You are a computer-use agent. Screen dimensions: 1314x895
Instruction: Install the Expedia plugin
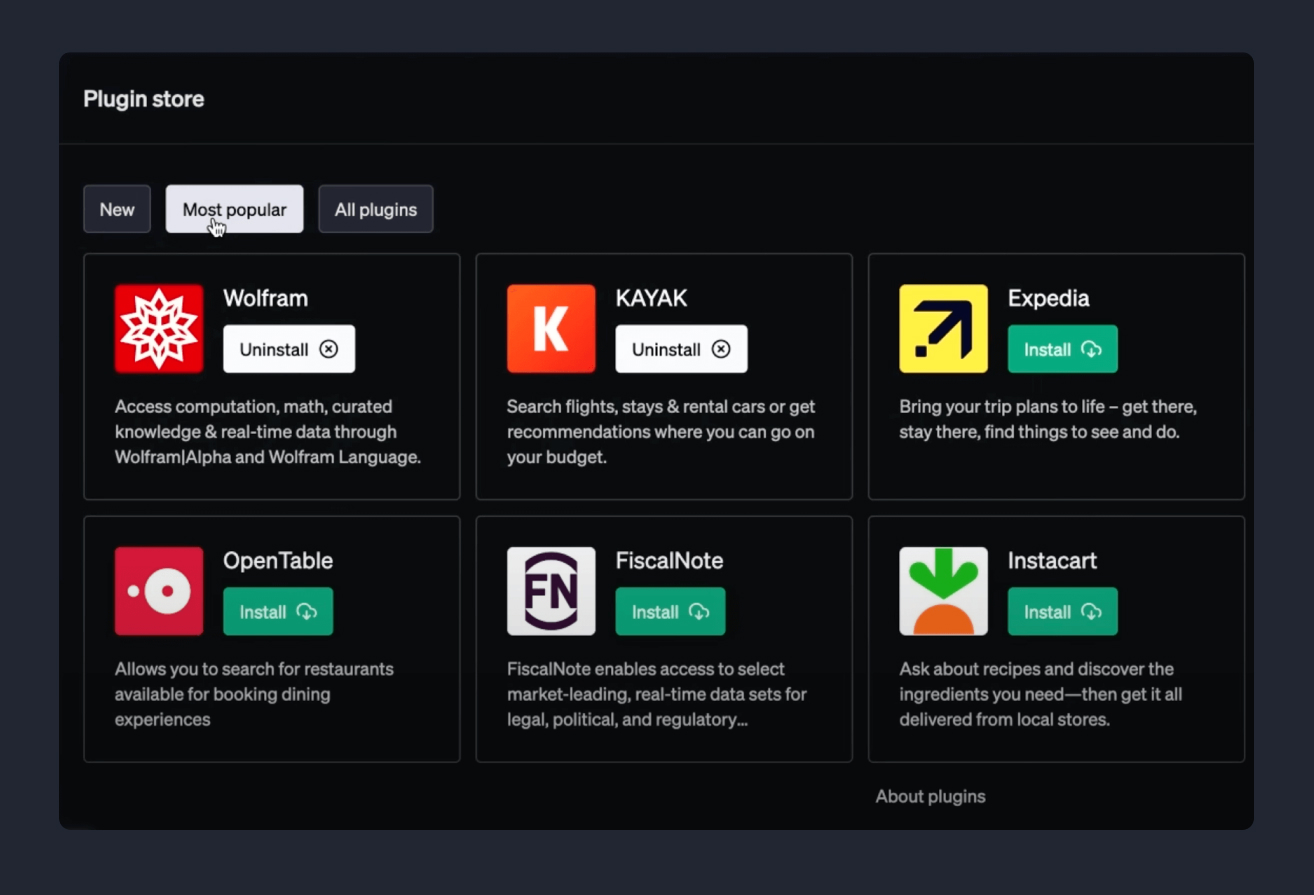click(x=1062, y=349)
